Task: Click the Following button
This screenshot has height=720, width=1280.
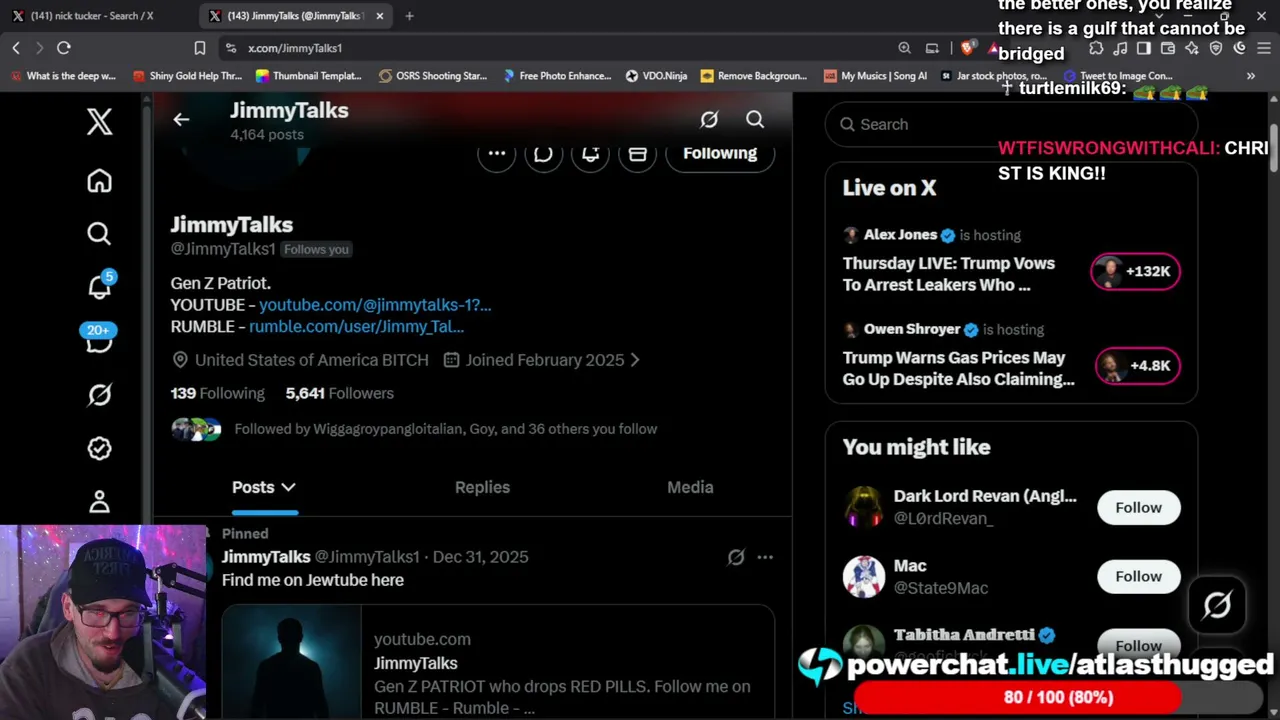Action: (x=720, y=153)
